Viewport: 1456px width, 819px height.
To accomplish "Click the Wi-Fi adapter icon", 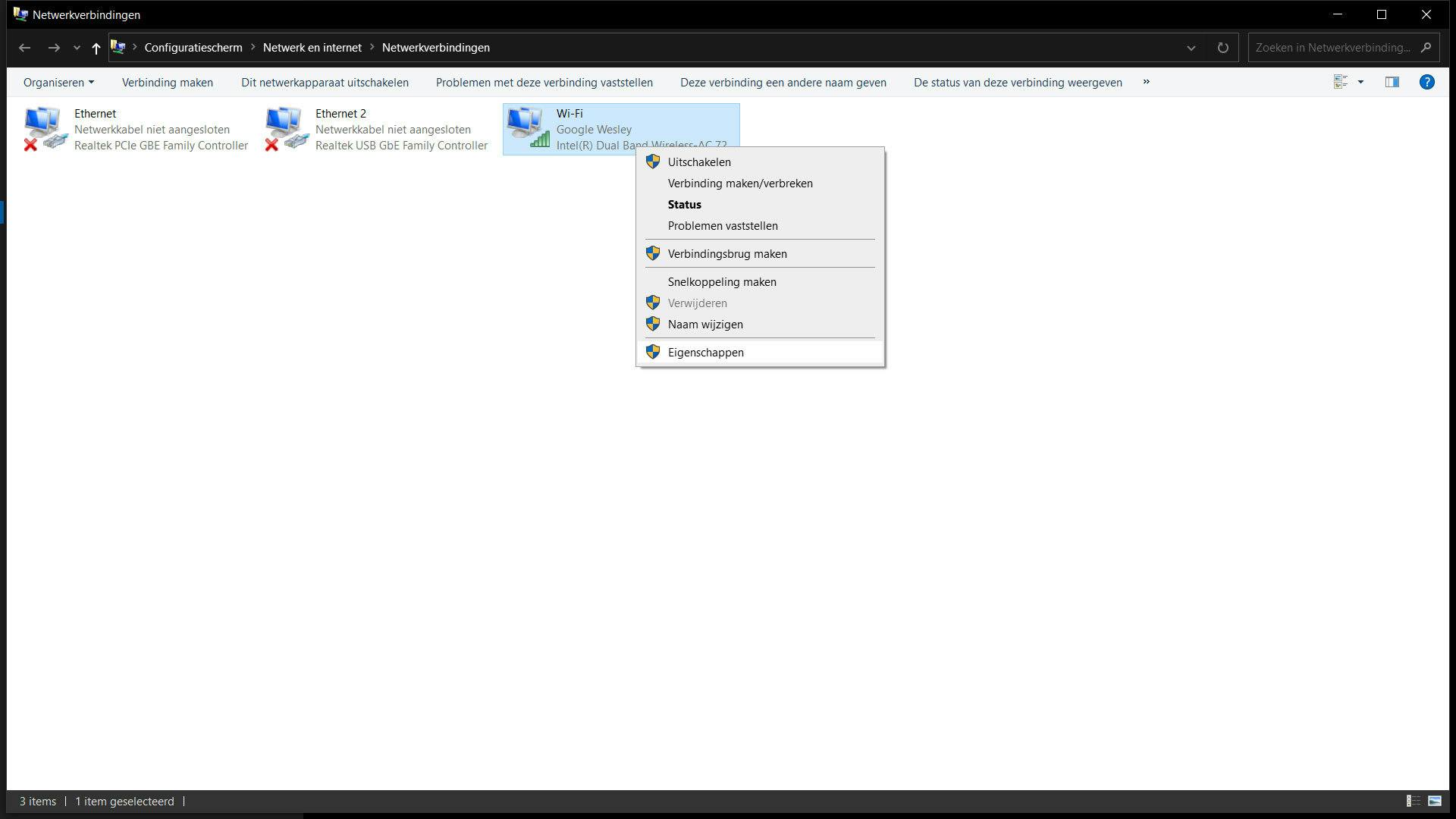I will (527, 127).
